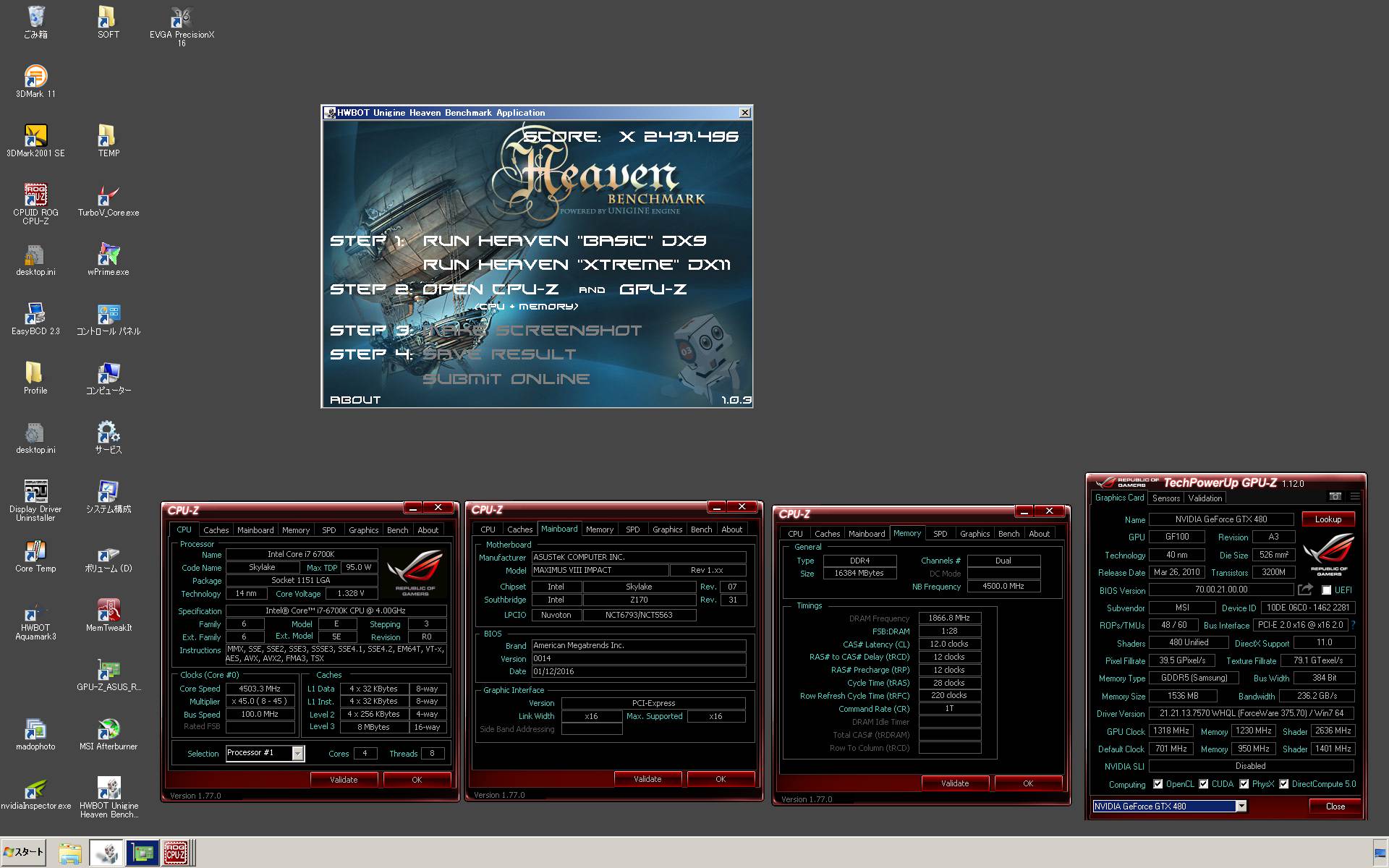Viewport: 1389px width, 868px height.
Task: Open madophoto desktop icon
Action: [x=35, y=733]
